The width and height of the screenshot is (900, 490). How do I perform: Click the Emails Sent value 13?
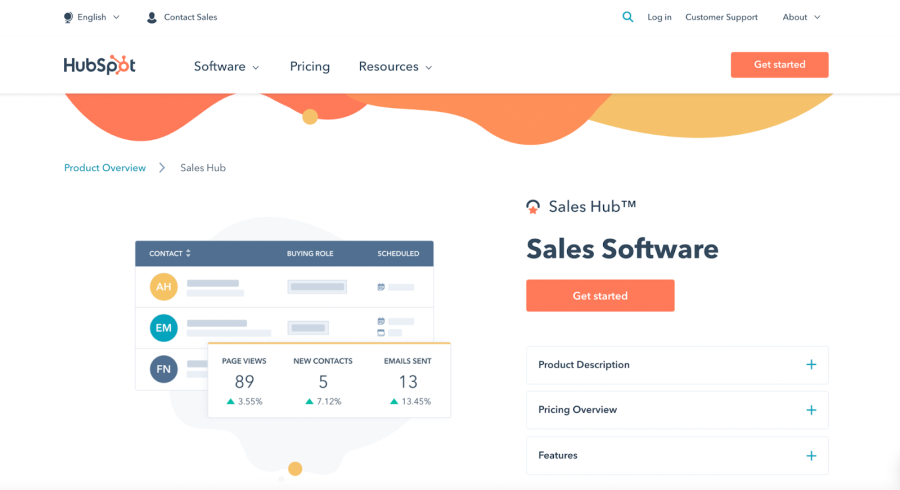pyautogui.click(x=408, y=382)
